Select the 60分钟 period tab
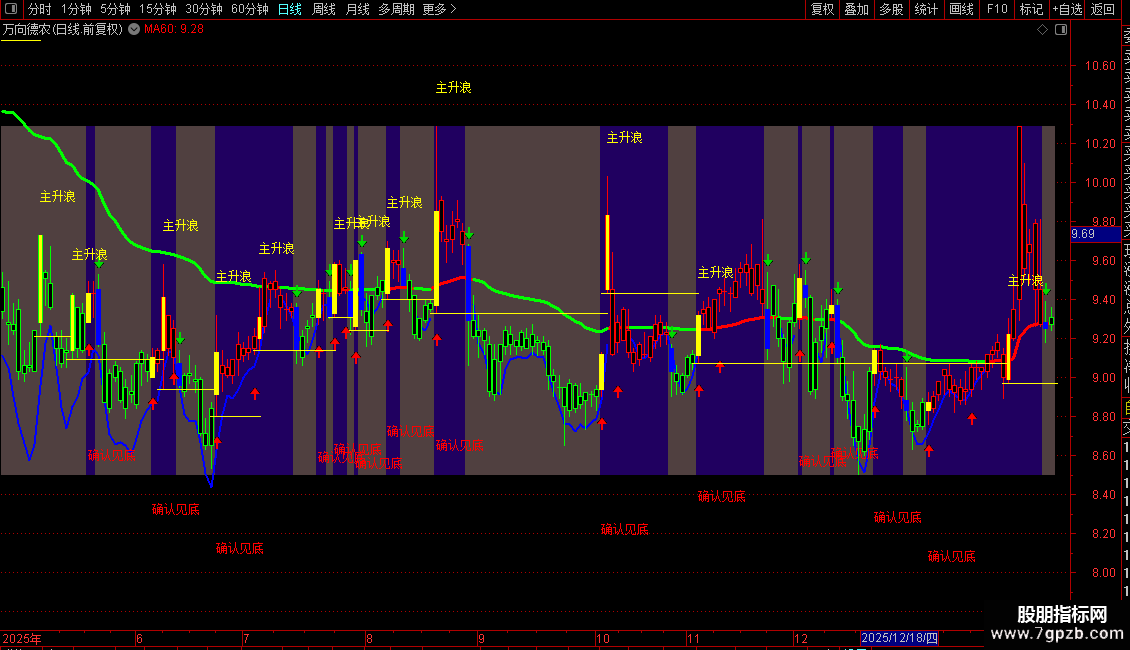This screenshot has width=1130, height=650. (x=250, y=9)
